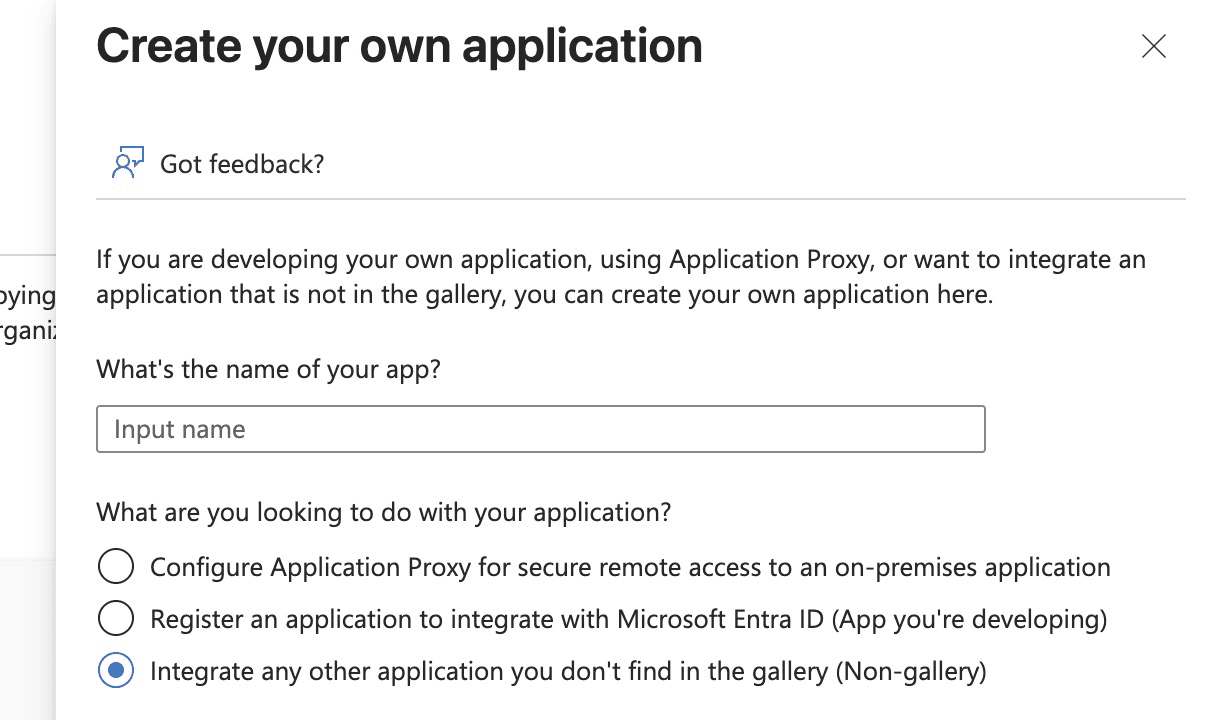Screen dimensions: 1212x720
Task: Click the description line mentioning Application Proxy
Action: click(x=620, y=260)
